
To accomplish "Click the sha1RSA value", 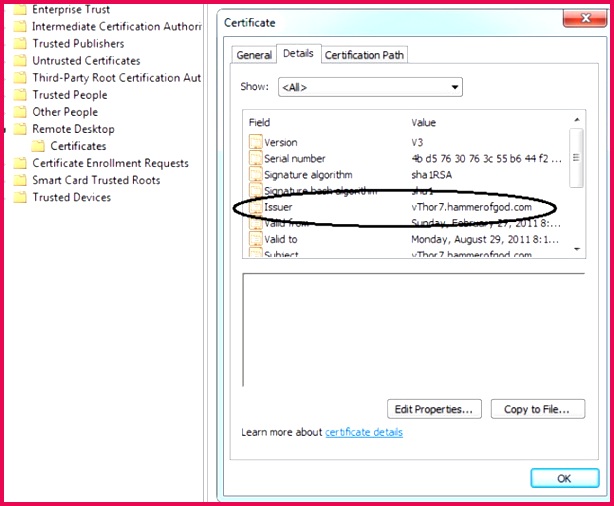I will tap(432, 175).
